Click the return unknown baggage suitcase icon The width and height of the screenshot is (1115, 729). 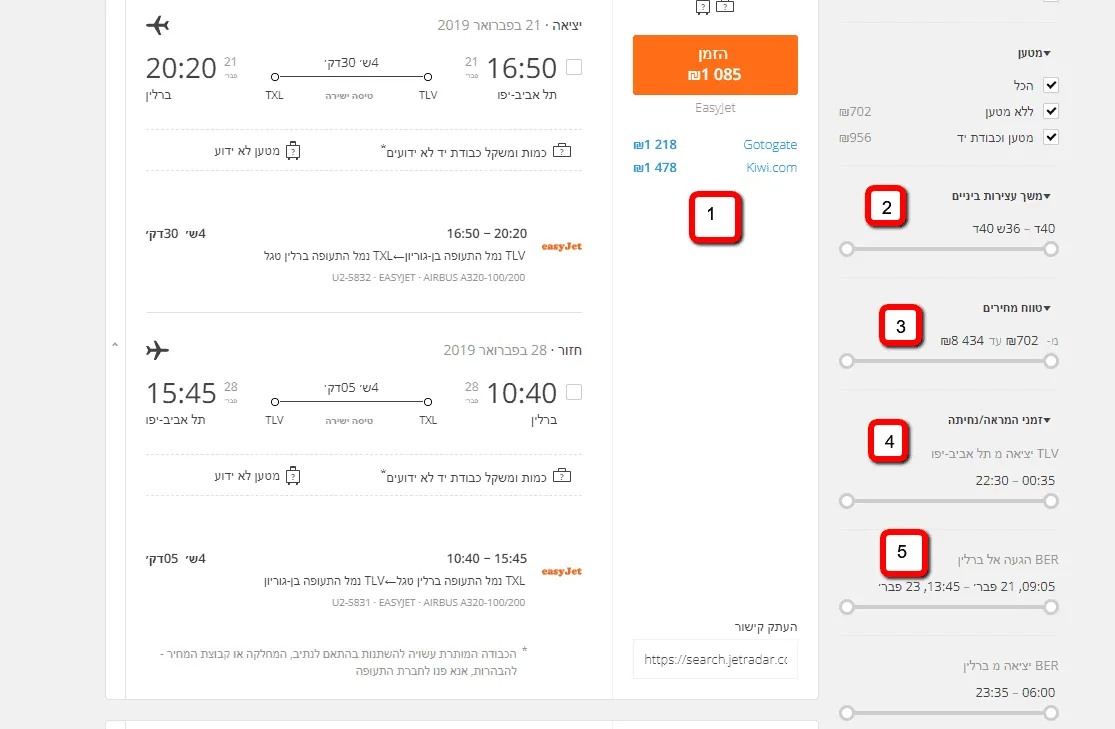click(x=293, y=475)
